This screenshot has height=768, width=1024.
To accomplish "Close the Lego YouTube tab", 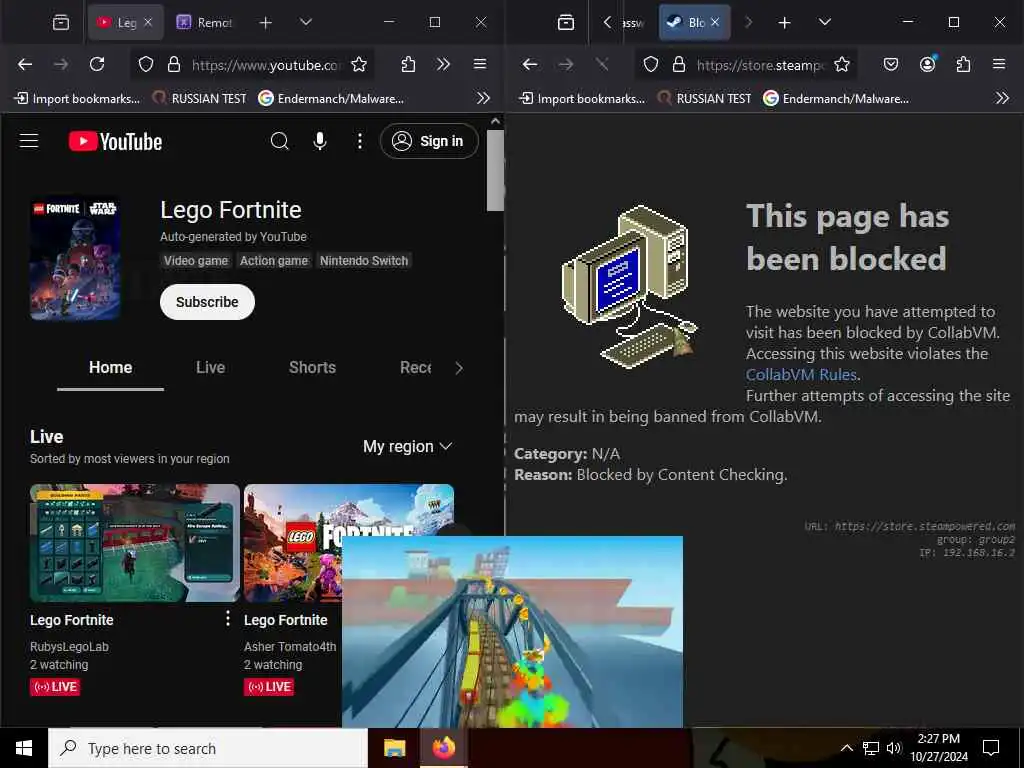I will [148, 22].
